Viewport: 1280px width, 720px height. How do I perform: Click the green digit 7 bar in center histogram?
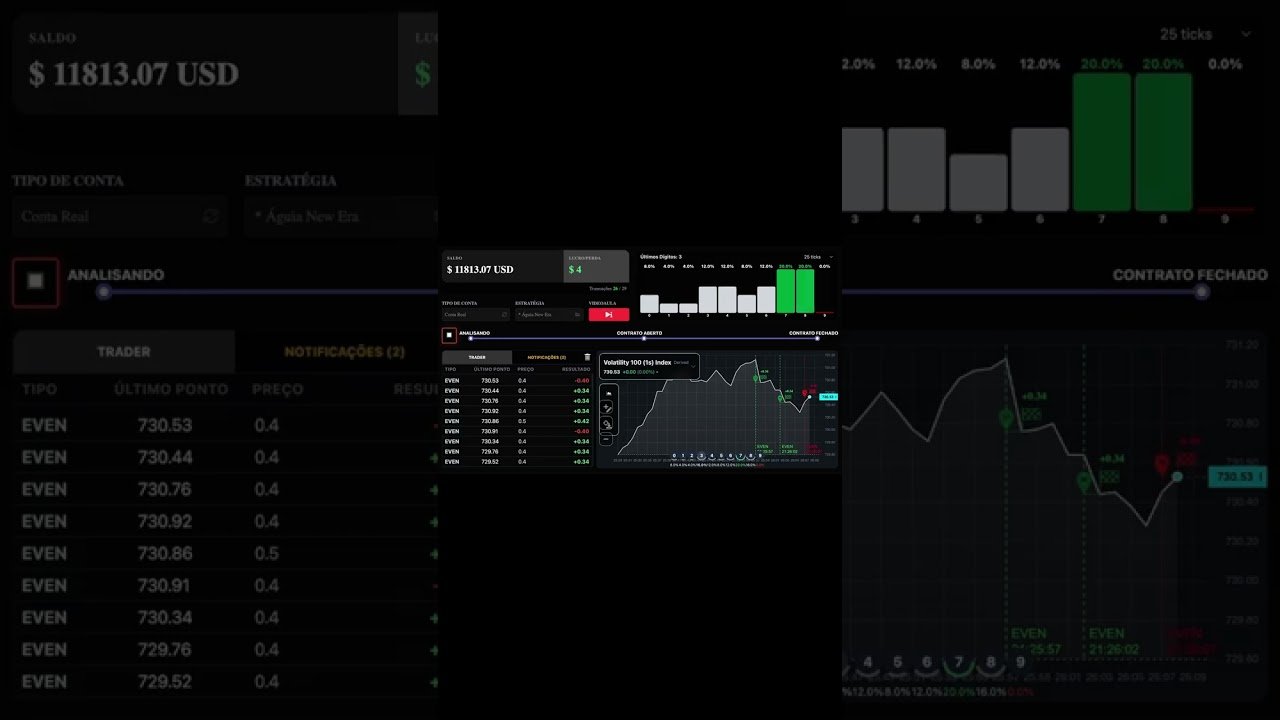786,291
